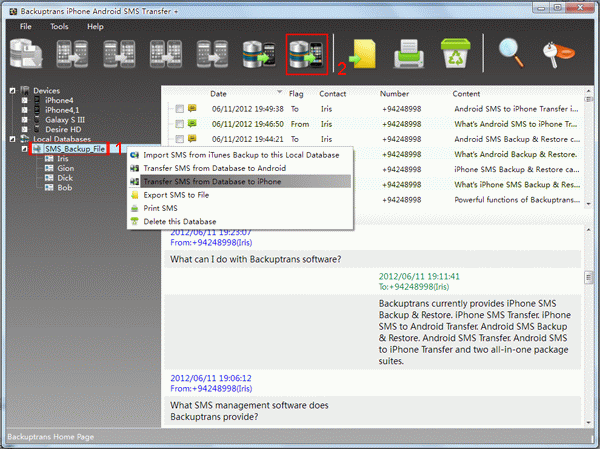Click the Date column sort arrow
Viewport: 600px width, 449px height.
click(x=280, y=92)
